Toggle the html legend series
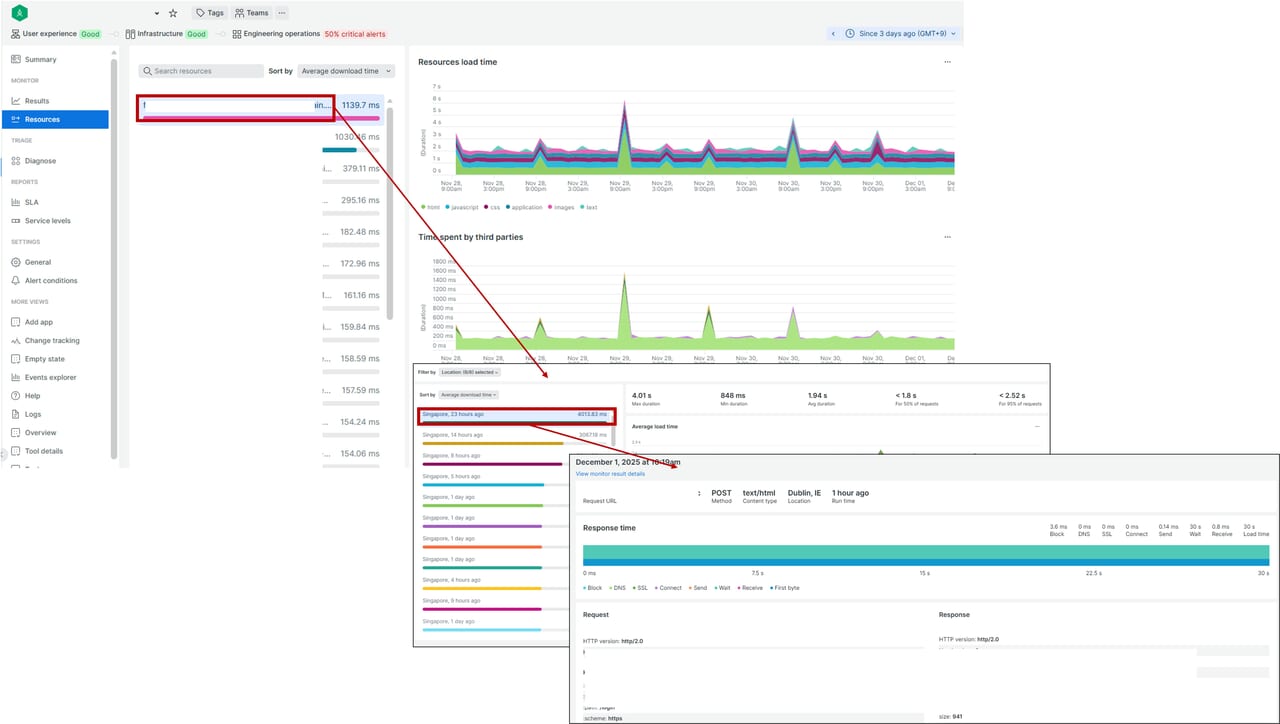The height and width of the screenshot is (724, 1280). [430, 207]
